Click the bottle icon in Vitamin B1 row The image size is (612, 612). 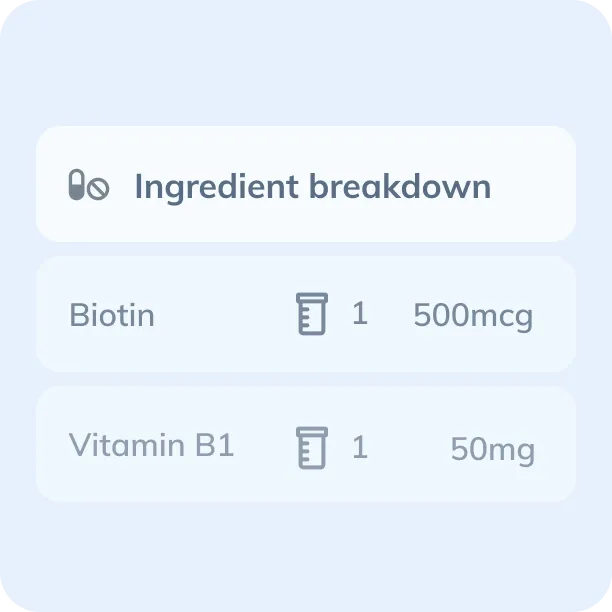tap(313, 446)
